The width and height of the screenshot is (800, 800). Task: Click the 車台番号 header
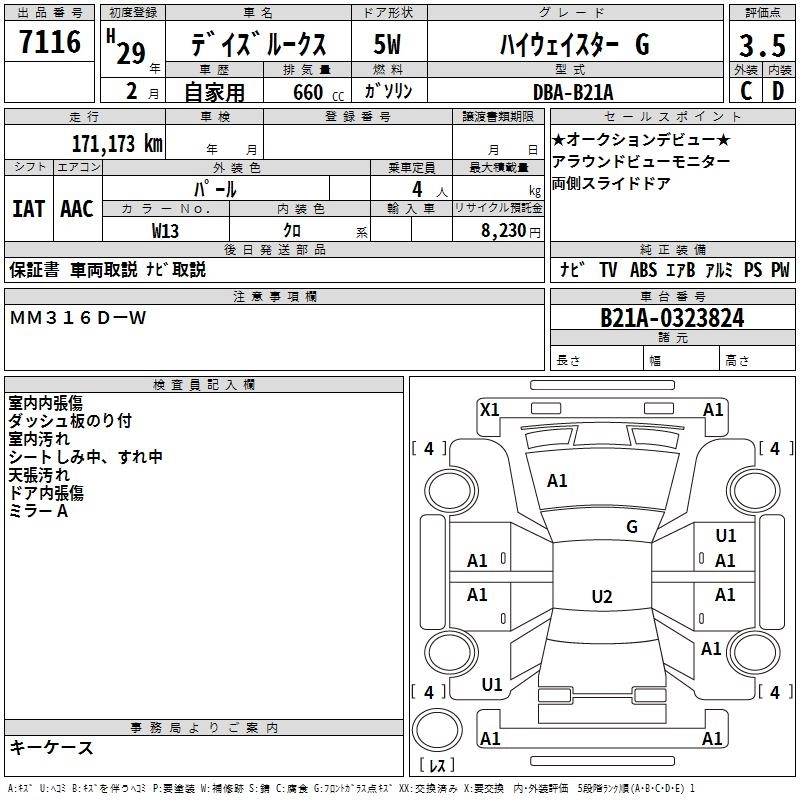point(672,296)
